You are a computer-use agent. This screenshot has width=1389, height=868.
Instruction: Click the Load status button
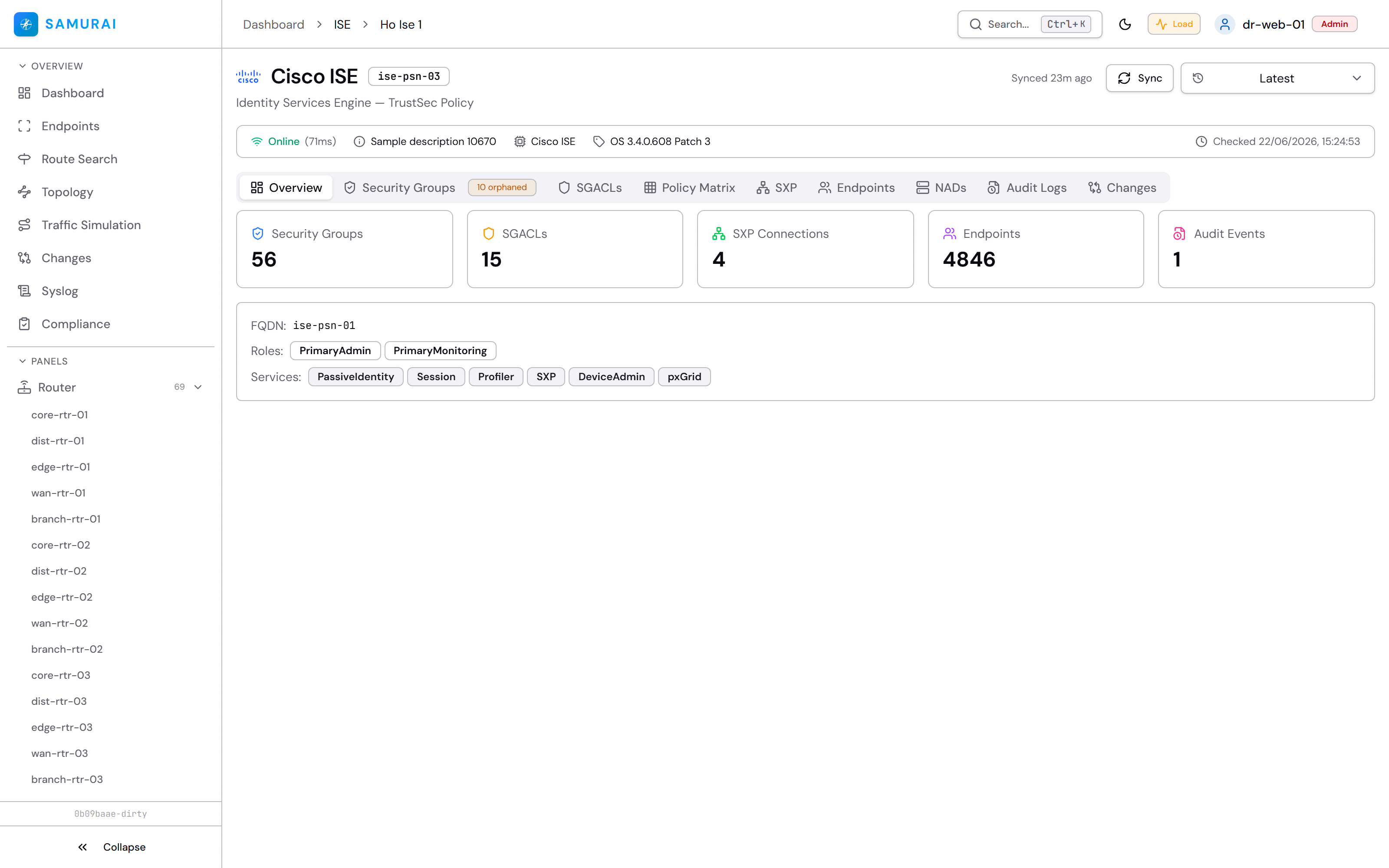coord(1174,24)
